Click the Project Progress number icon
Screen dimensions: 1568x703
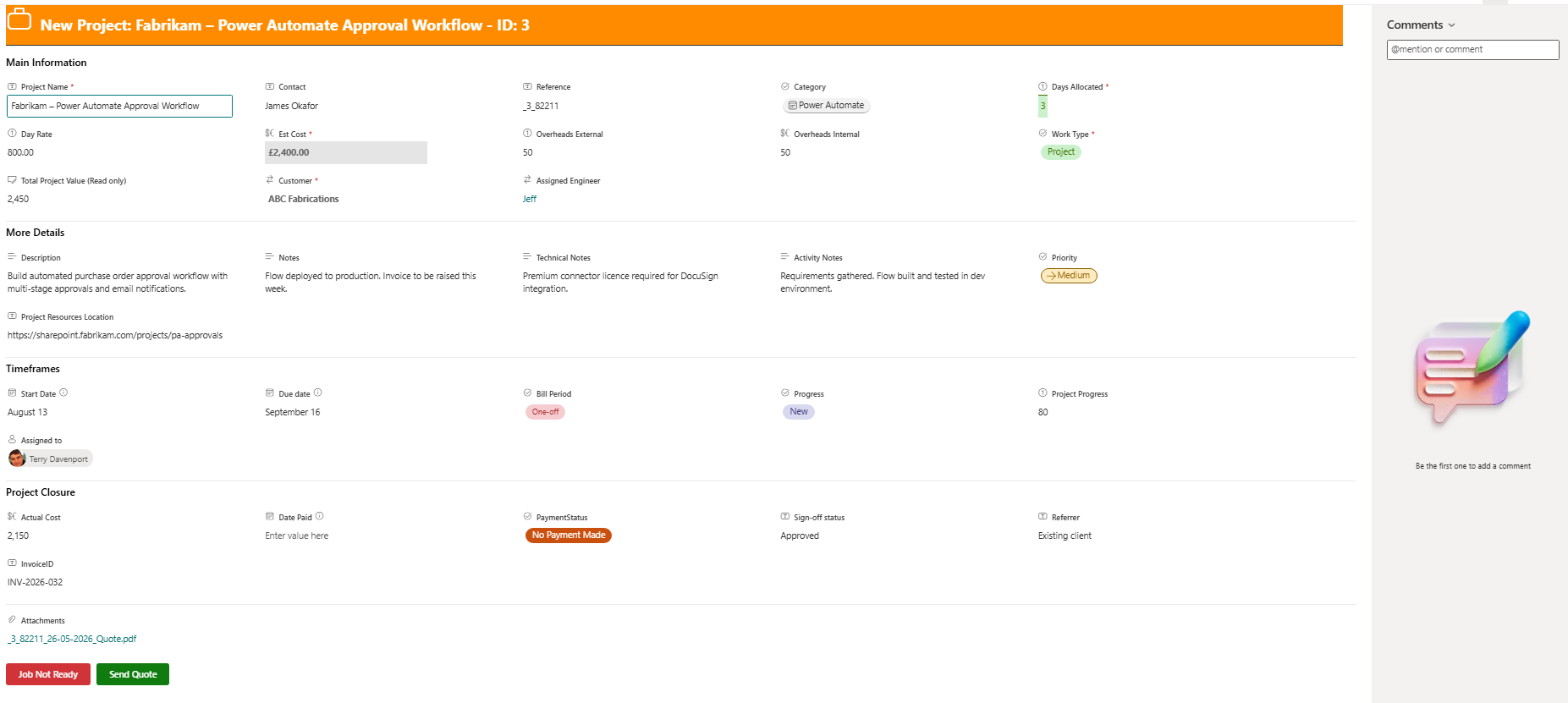(x=1043, y=393)
